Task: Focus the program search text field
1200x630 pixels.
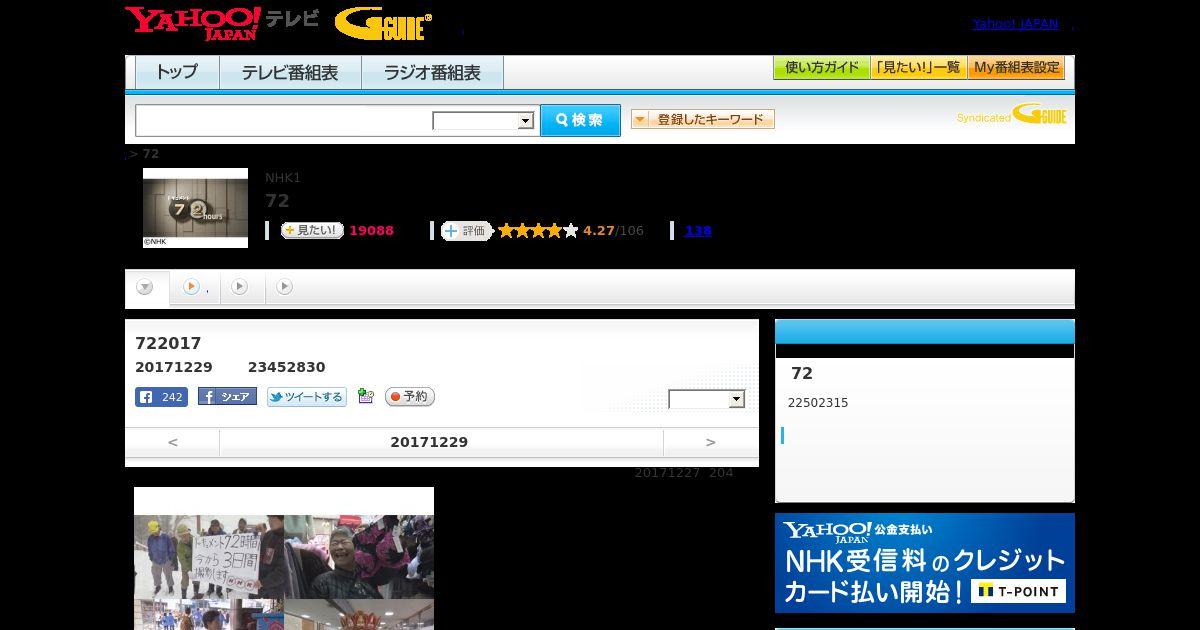Action: [x=284, y=121]
